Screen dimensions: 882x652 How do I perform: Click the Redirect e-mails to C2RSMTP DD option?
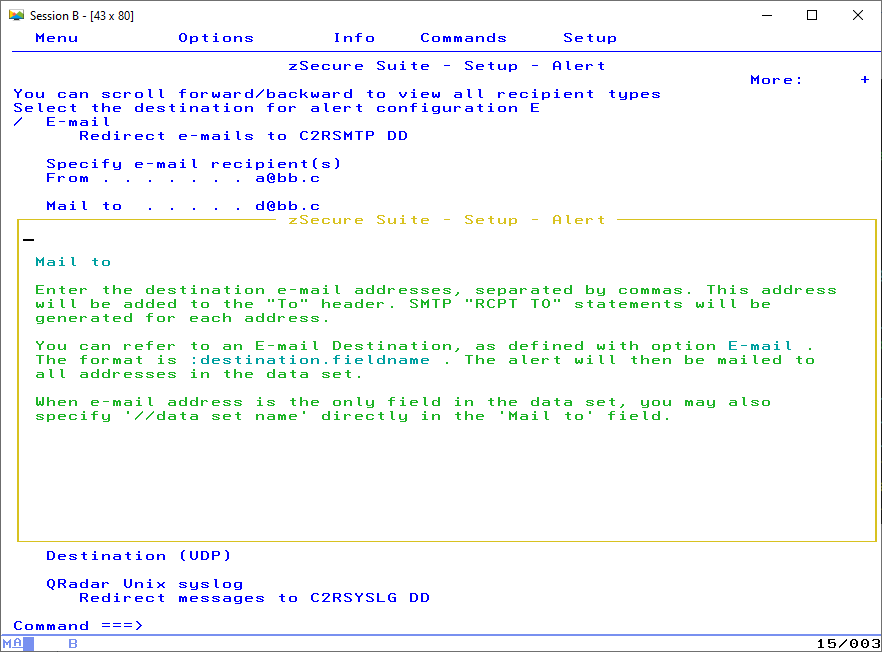tap(244, 136)
